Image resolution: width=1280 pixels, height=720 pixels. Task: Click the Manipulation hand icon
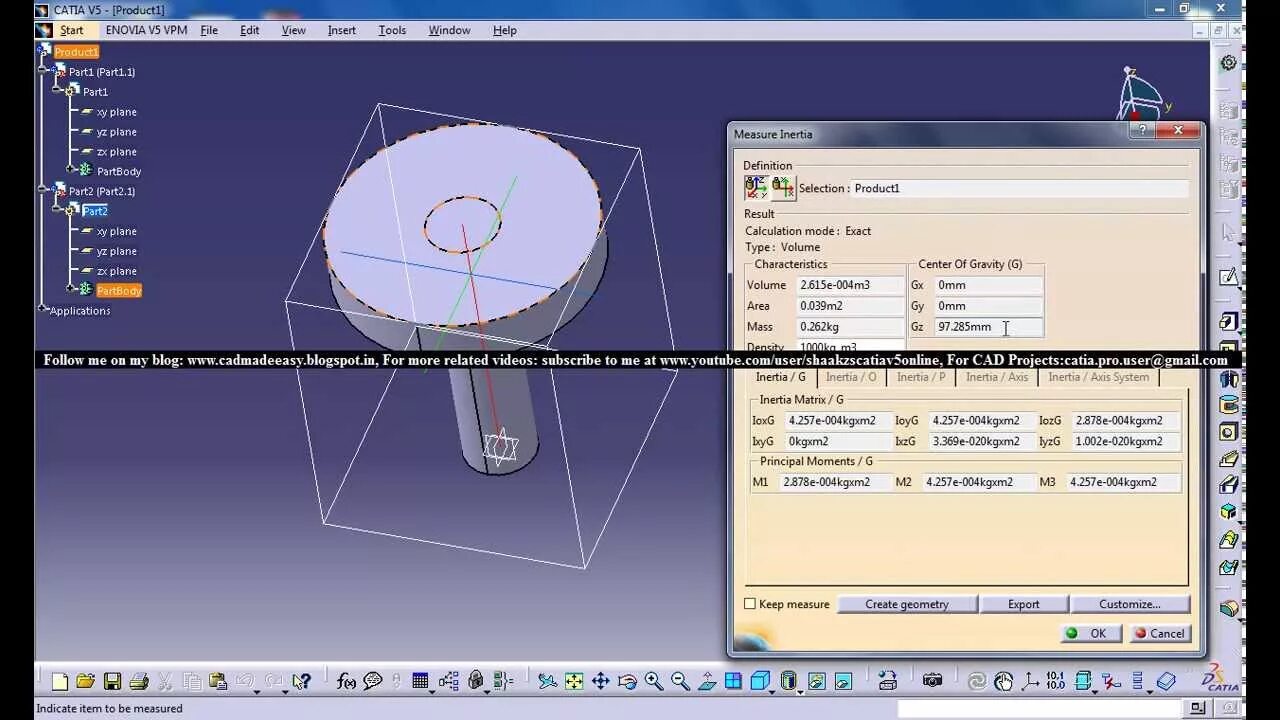click(1003, 681)
